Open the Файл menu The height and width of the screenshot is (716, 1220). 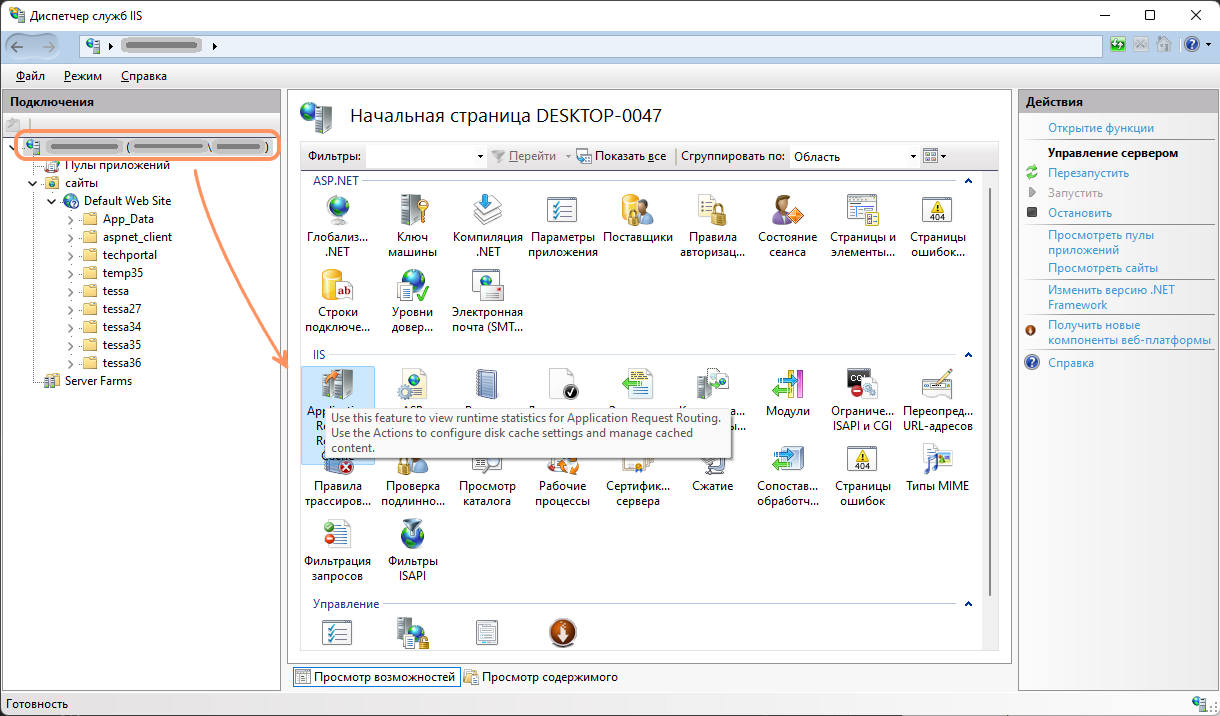30,76
